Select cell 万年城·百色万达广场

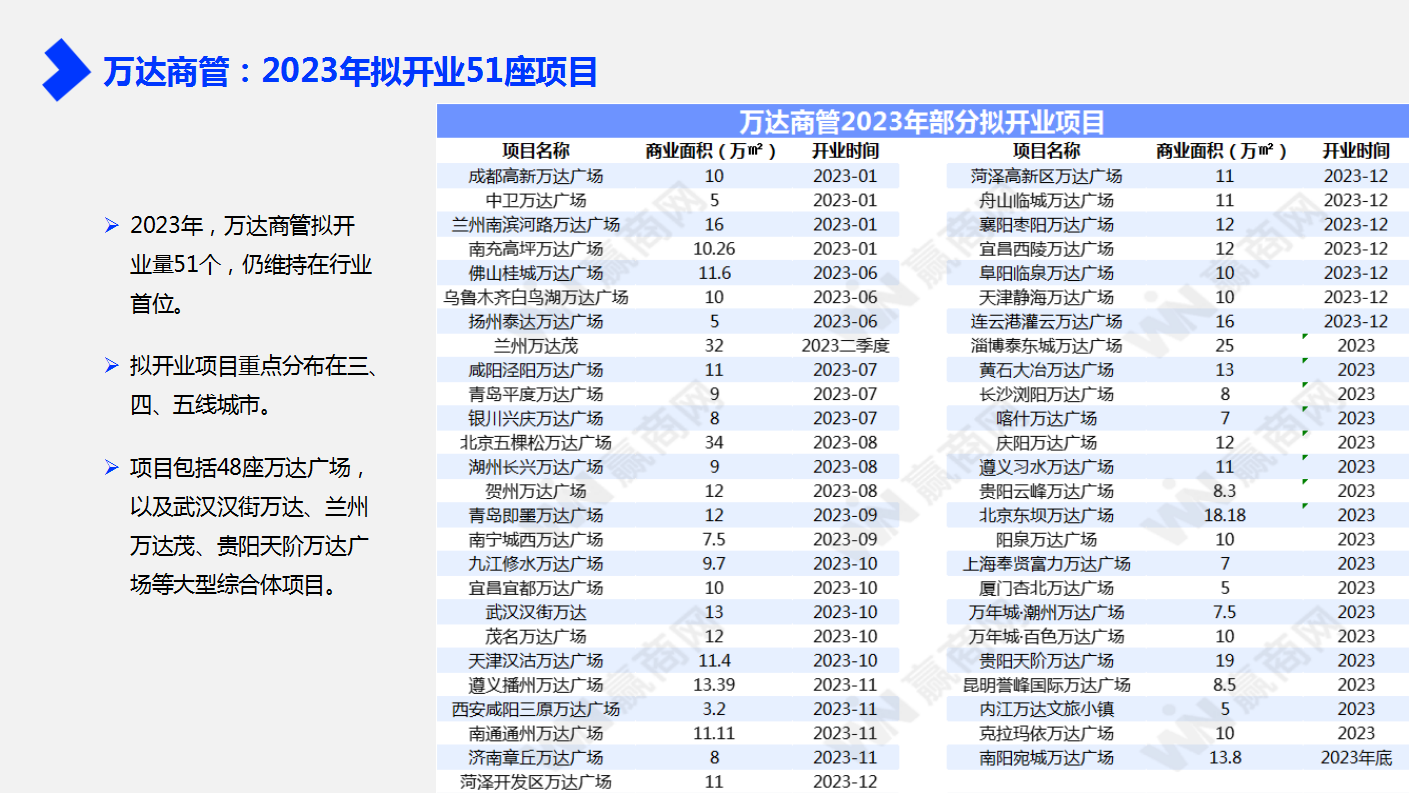[x=1046, y=636]
